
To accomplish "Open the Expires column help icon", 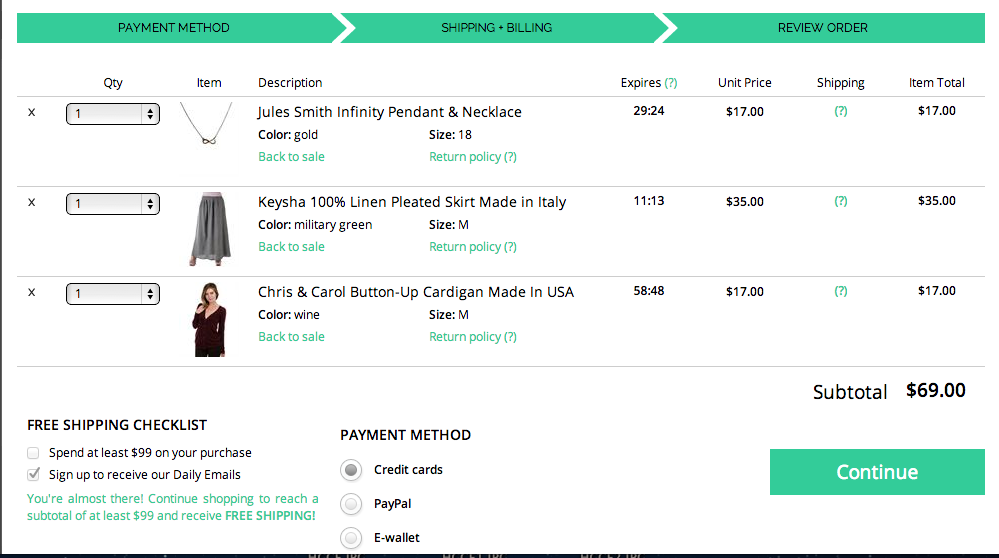I will point(670,83).
